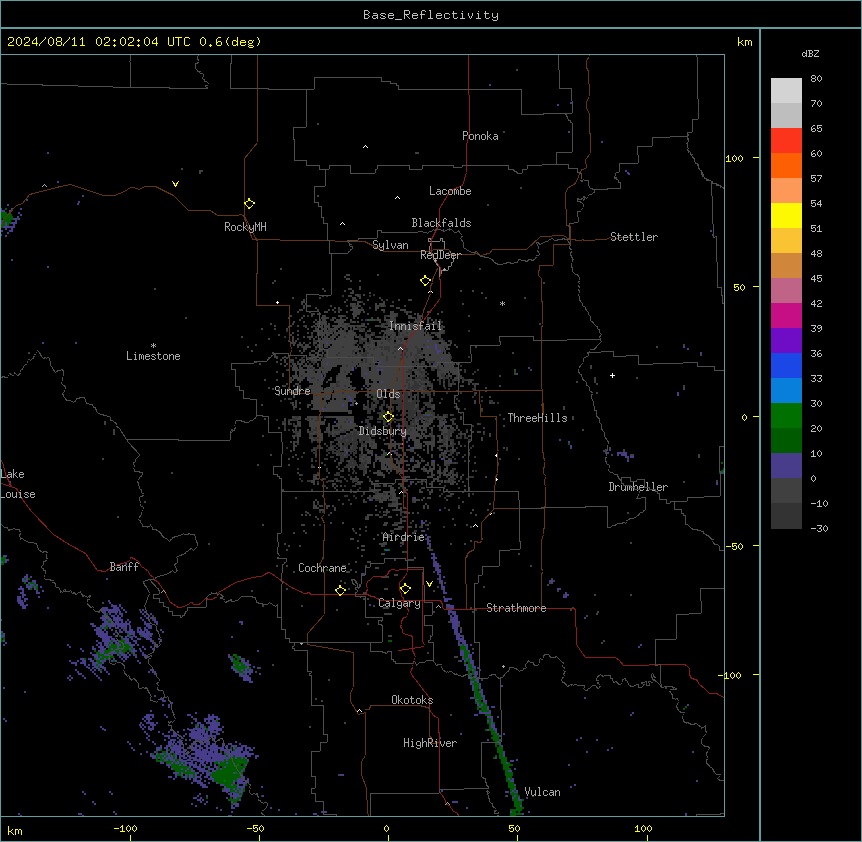Select the violet swatch above 36 dBZ
Screen dimensions: 862x842
pos(786,341)
